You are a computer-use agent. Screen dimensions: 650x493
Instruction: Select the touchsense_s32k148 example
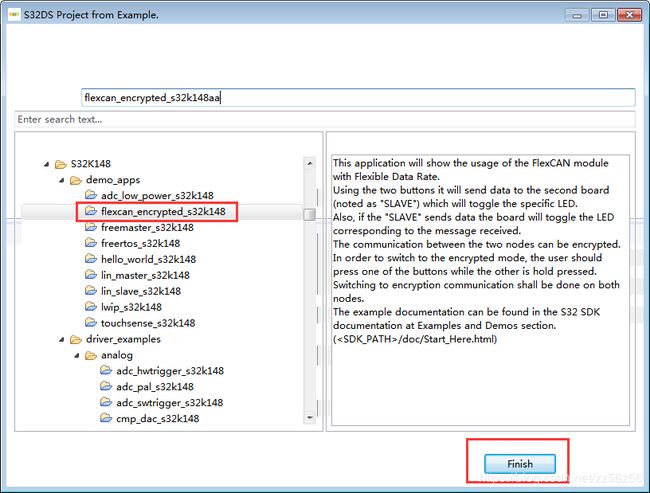pos(148,323)
